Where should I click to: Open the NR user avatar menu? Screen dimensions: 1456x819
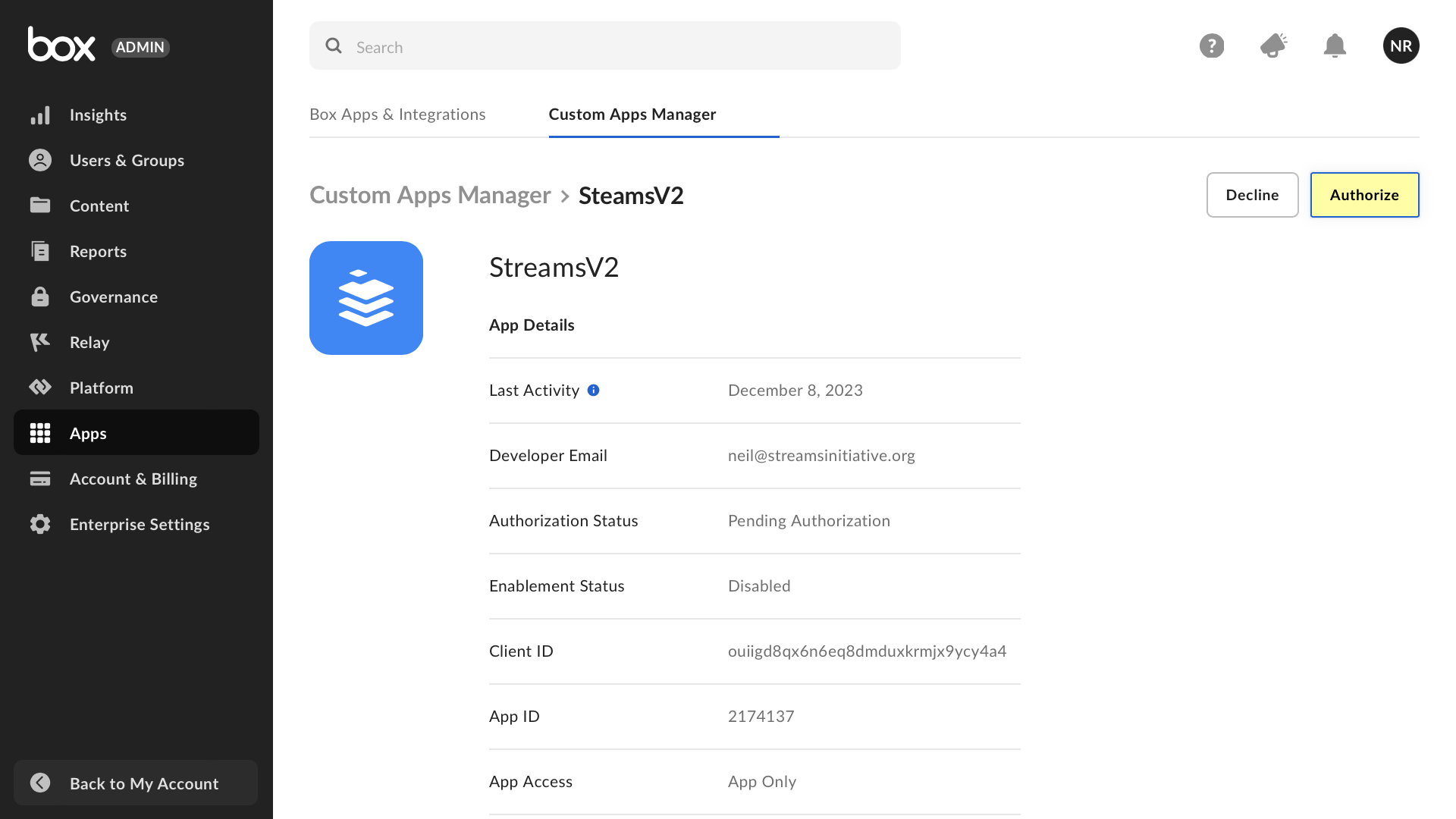pyautogui.click(x=1401, y=45)
